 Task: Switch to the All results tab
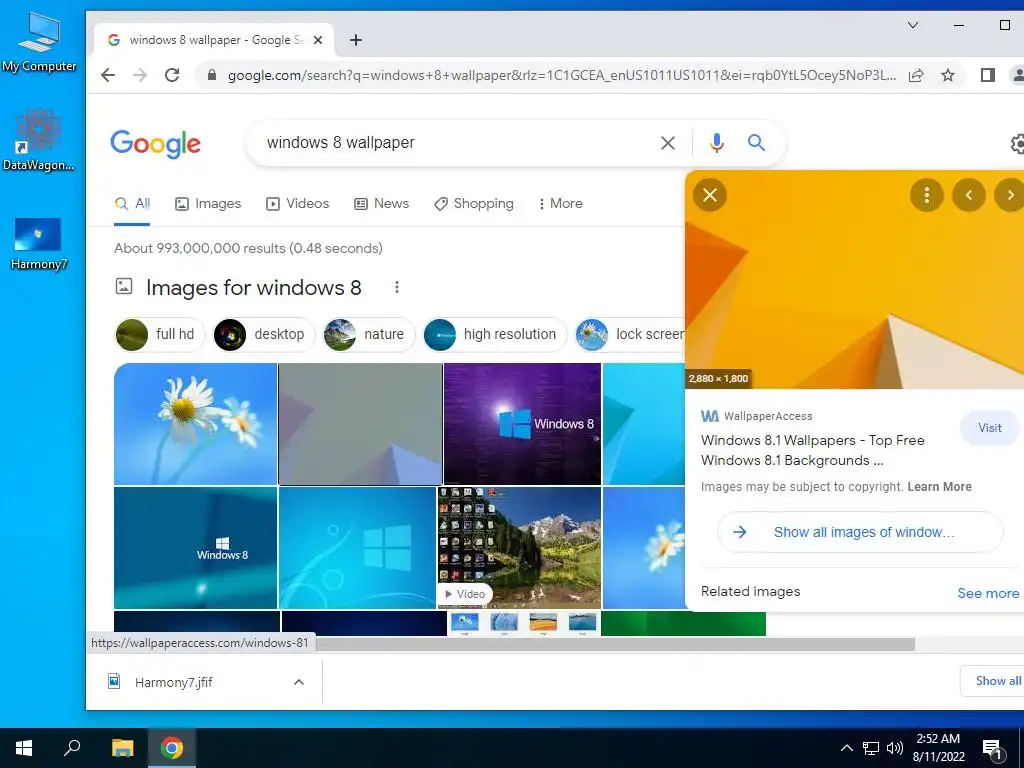point(132,204)
